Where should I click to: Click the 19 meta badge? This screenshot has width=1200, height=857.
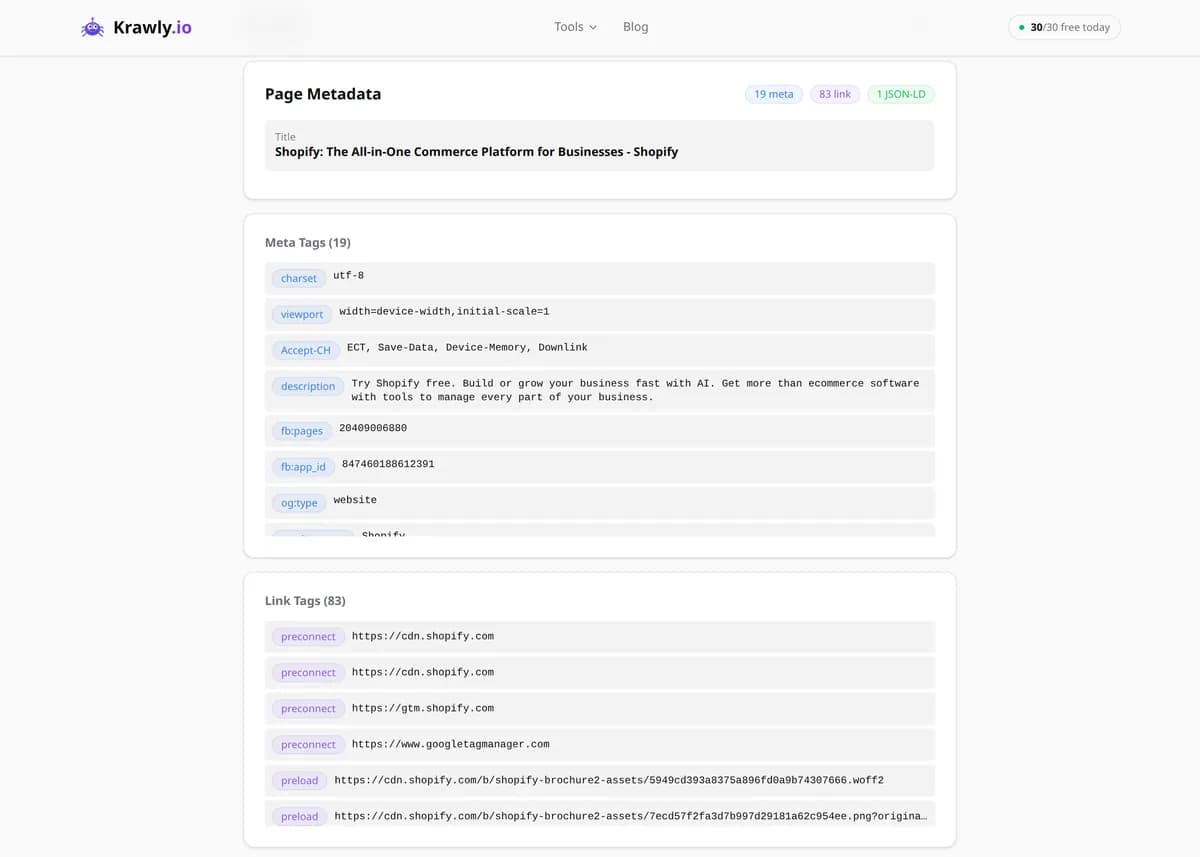774,94
